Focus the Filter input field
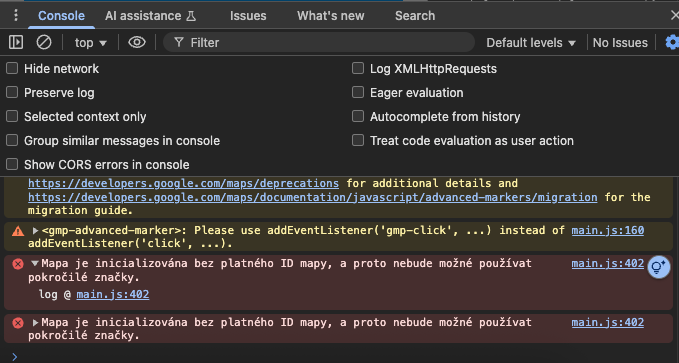The height and width of the screenshot is (363, 679). click(319, 42)
